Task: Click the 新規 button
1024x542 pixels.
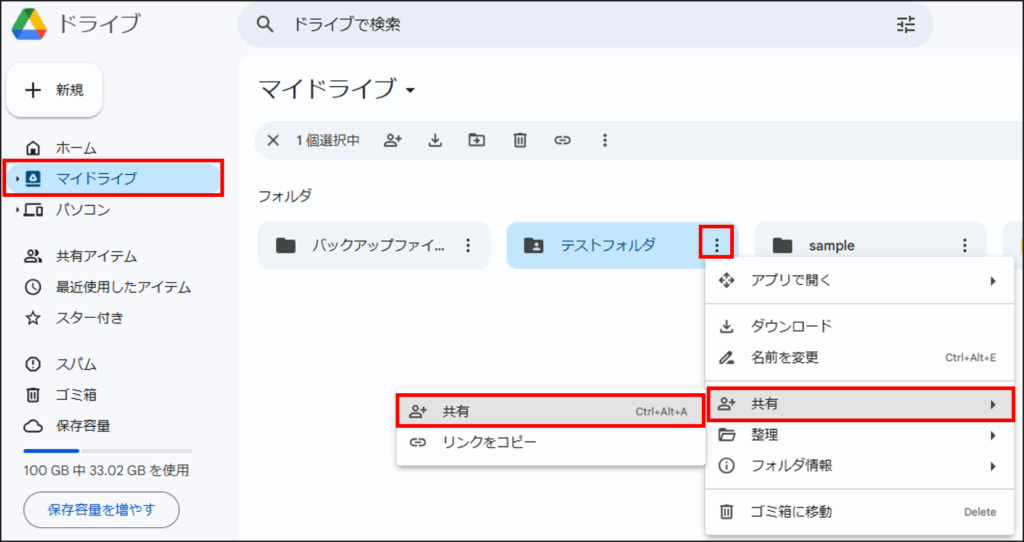Action: [54, 90]
